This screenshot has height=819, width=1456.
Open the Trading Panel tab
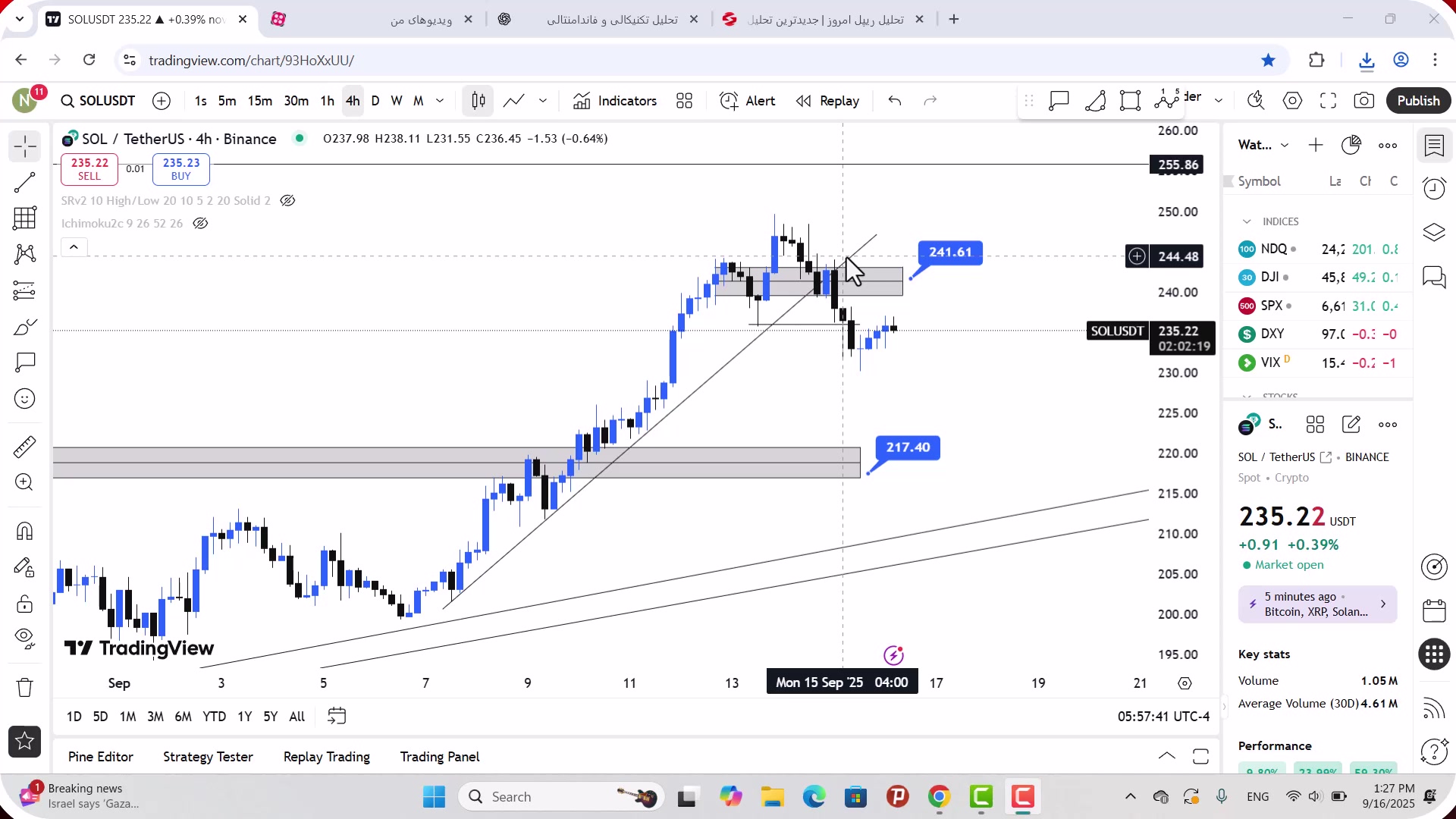point(440,757)
